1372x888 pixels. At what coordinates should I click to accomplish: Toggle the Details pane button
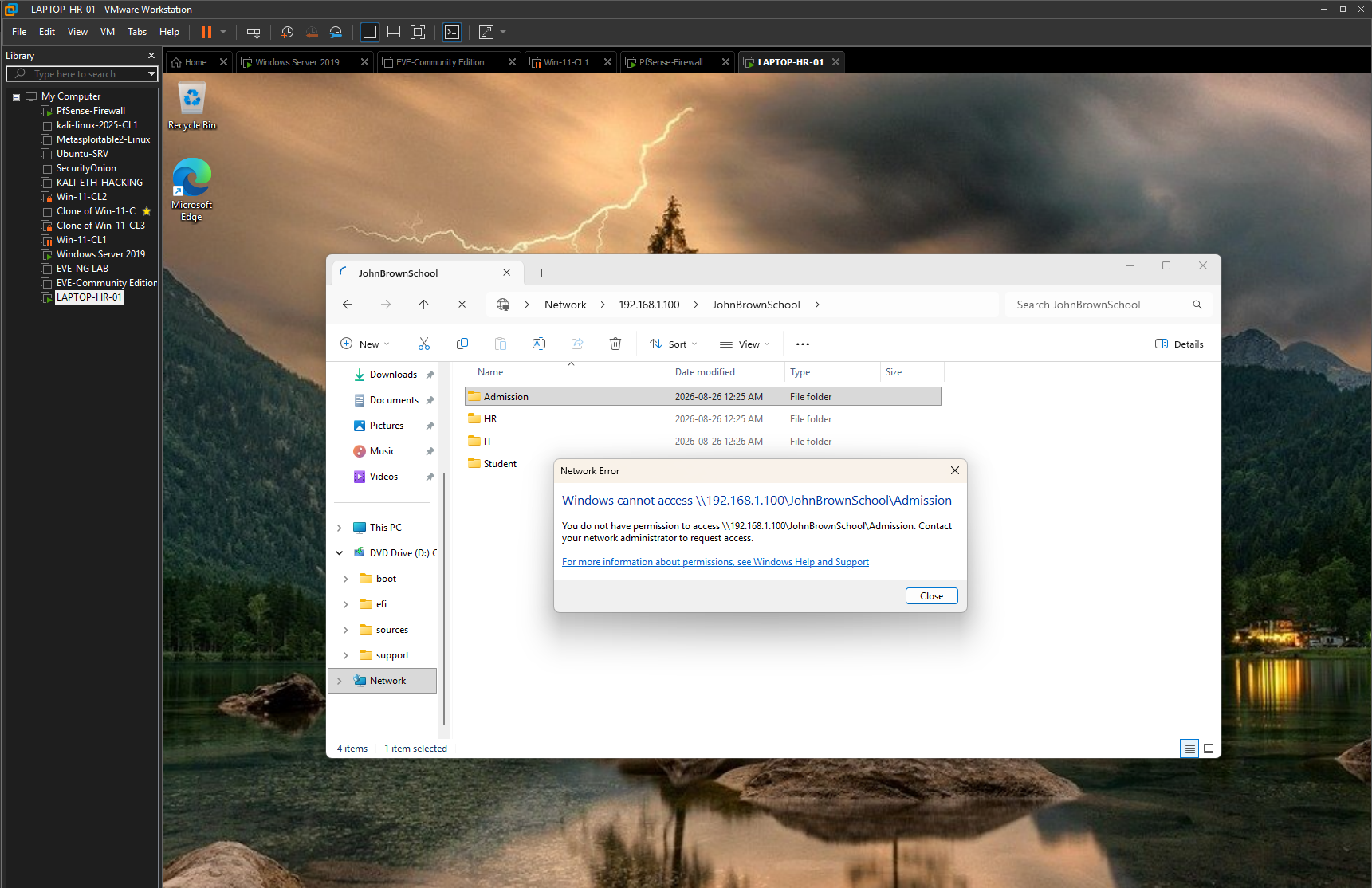[1179, 344]
